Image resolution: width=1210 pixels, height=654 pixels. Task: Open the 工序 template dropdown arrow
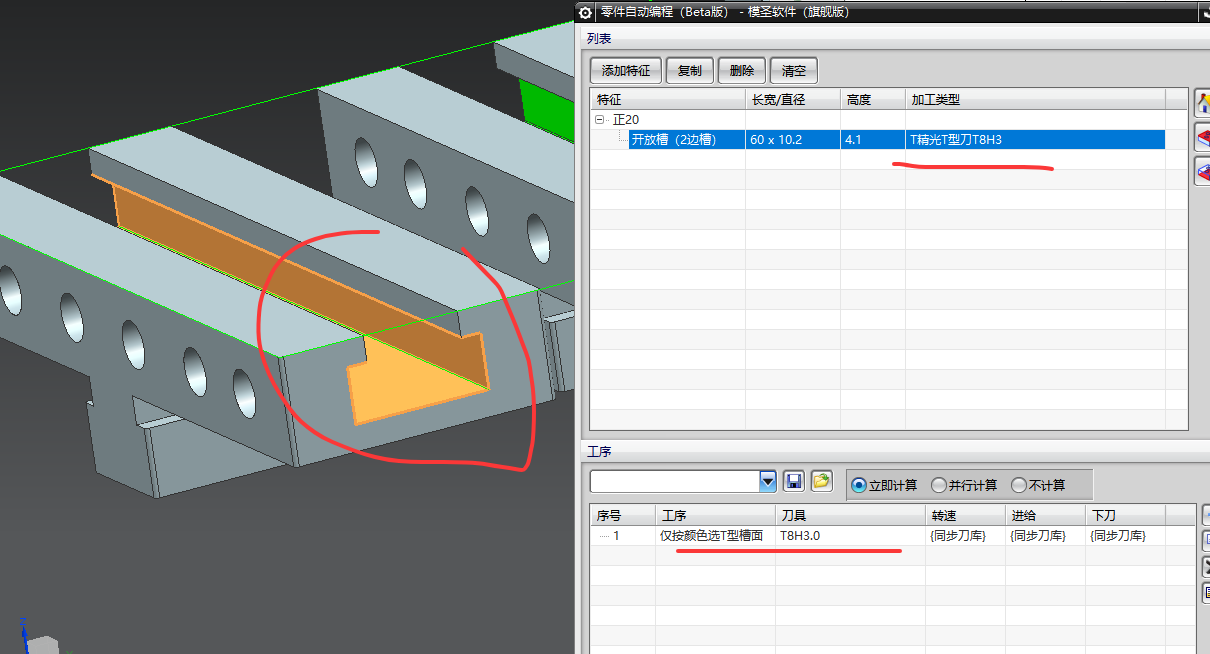click(768, 482)
